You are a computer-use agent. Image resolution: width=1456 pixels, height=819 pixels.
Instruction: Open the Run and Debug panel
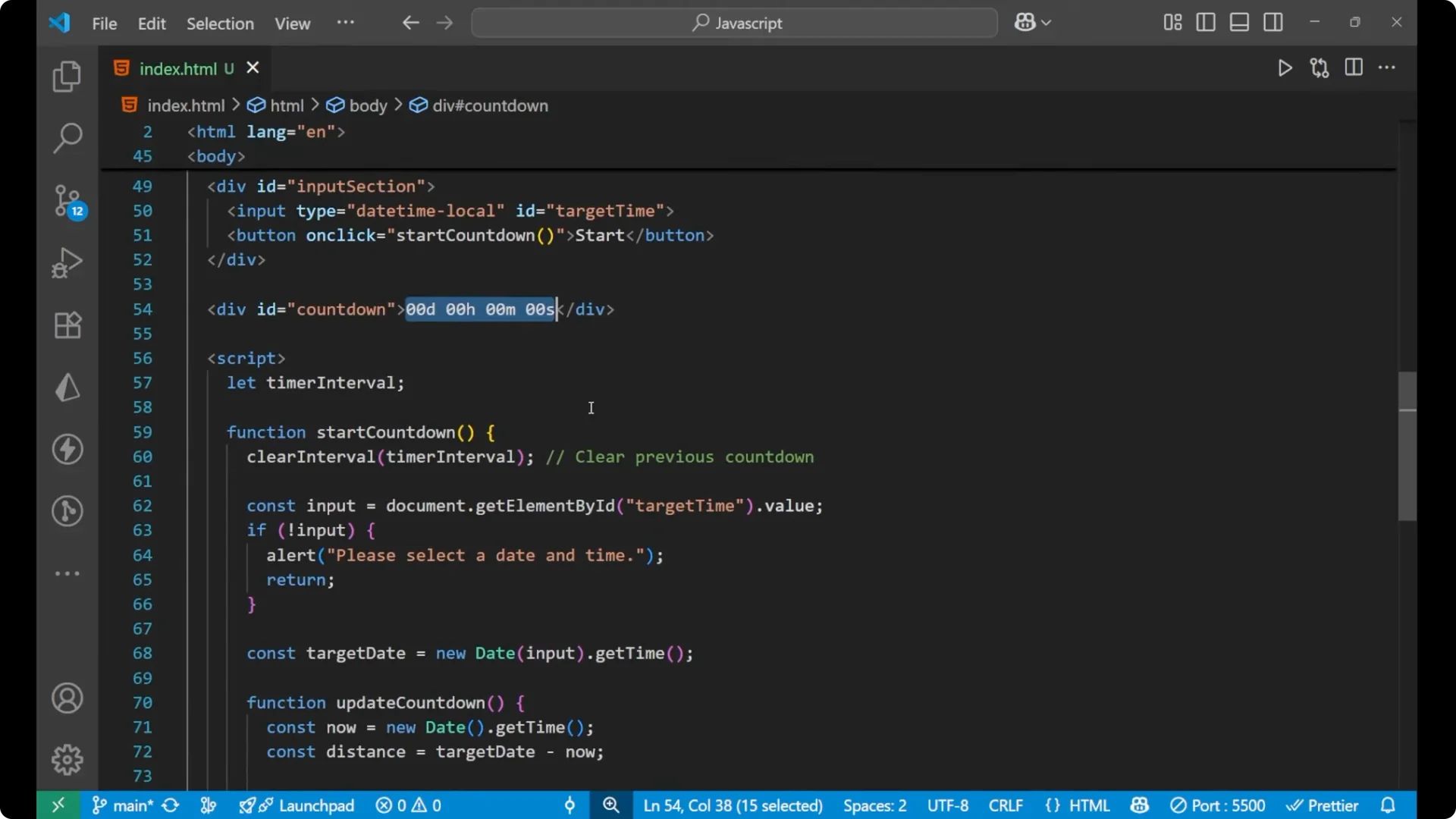(x=67, y=262)
